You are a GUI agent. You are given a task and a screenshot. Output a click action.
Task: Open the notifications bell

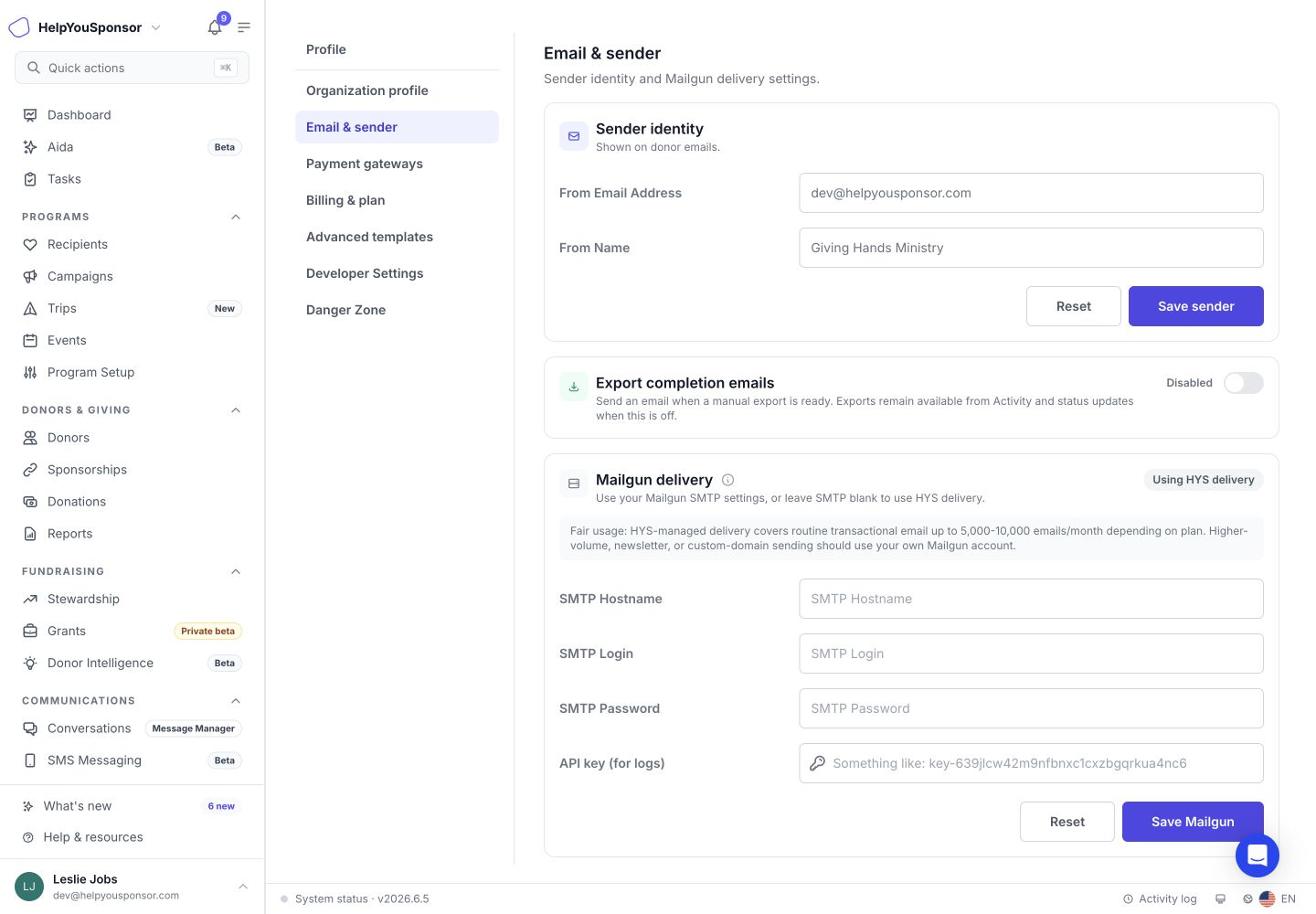coord(215,27)
